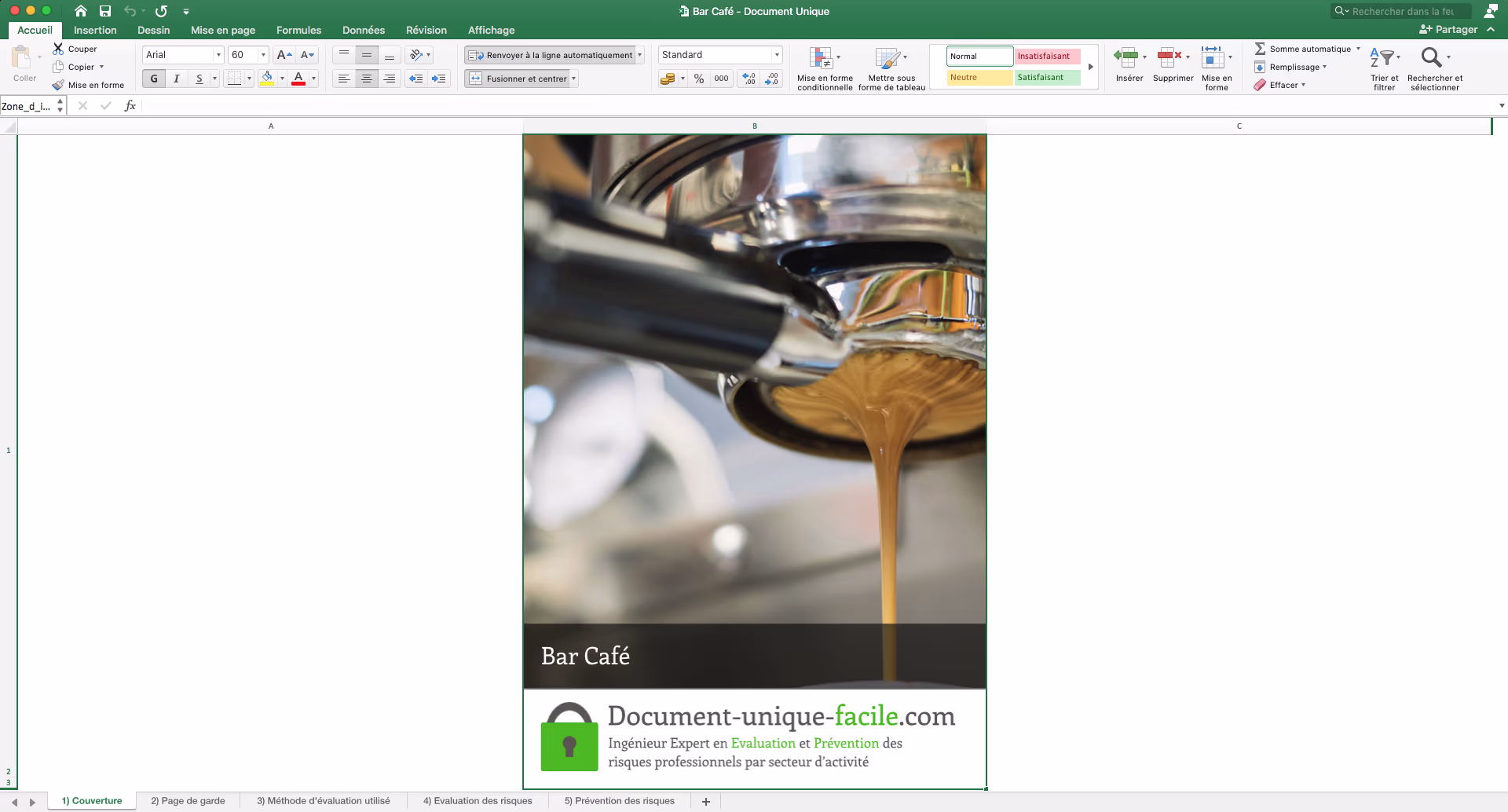Click the Mise en forme paintbrush
Viewport: 1508px width, 812px height.
[x=88, y=85]
